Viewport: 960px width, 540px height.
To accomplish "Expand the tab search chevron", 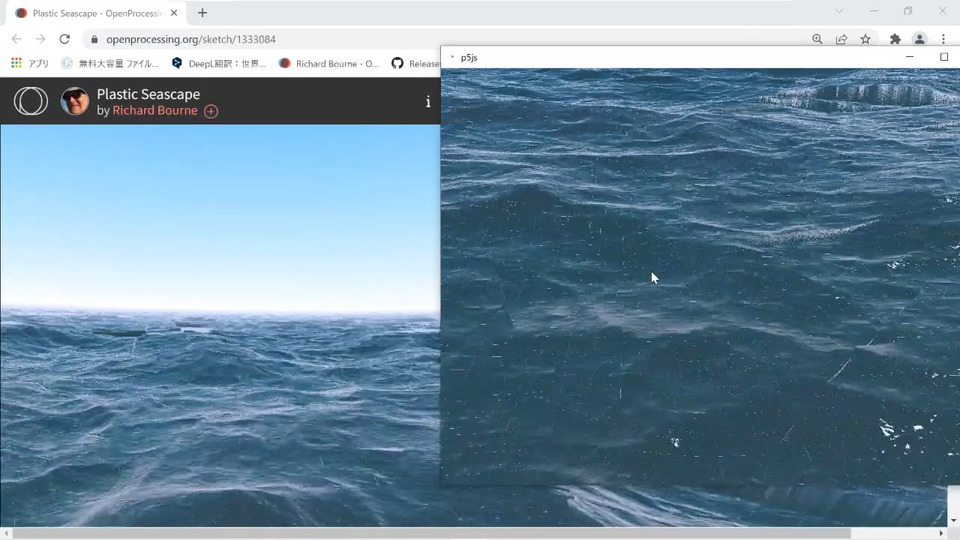I will click(x=839, y=11).
